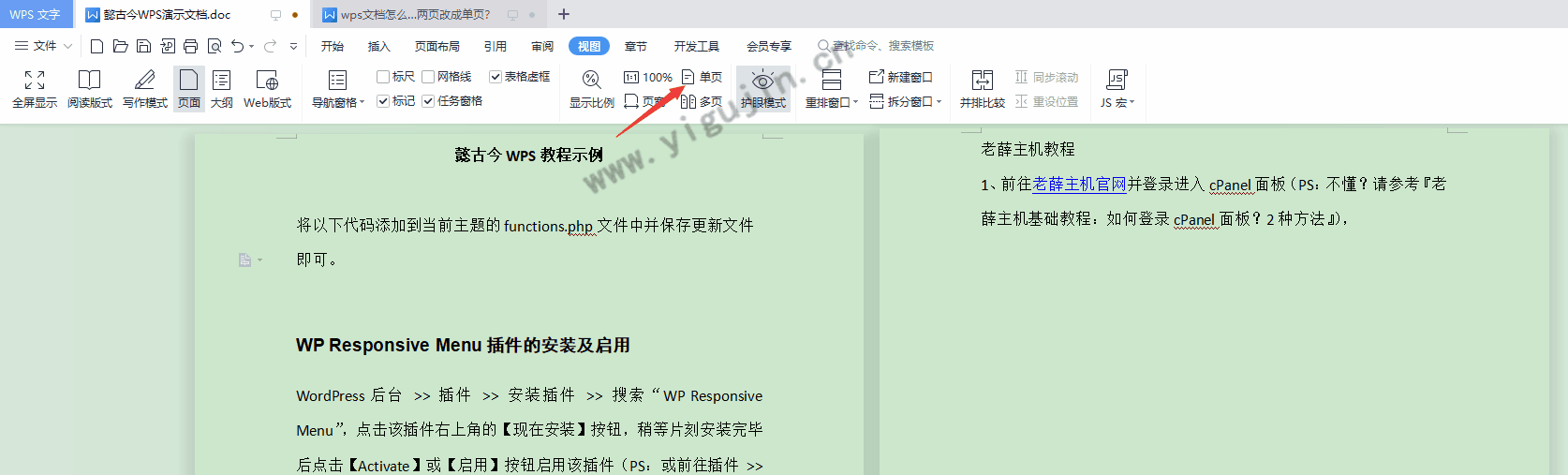The width and height of the screenshot is (1568, 475).
Task: Open the Start ribbon tab (开始)
Action: click(333, 46)
